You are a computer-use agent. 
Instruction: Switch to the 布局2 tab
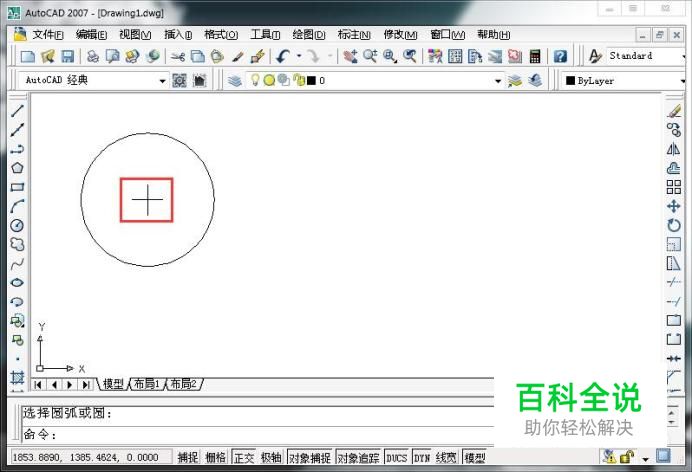[183, 384]
